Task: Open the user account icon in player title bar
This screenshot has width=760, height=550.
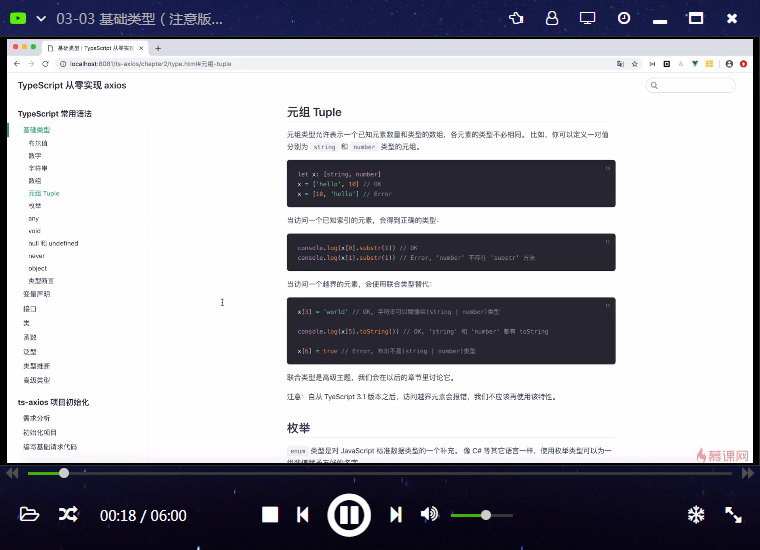Action: (552, 18)
